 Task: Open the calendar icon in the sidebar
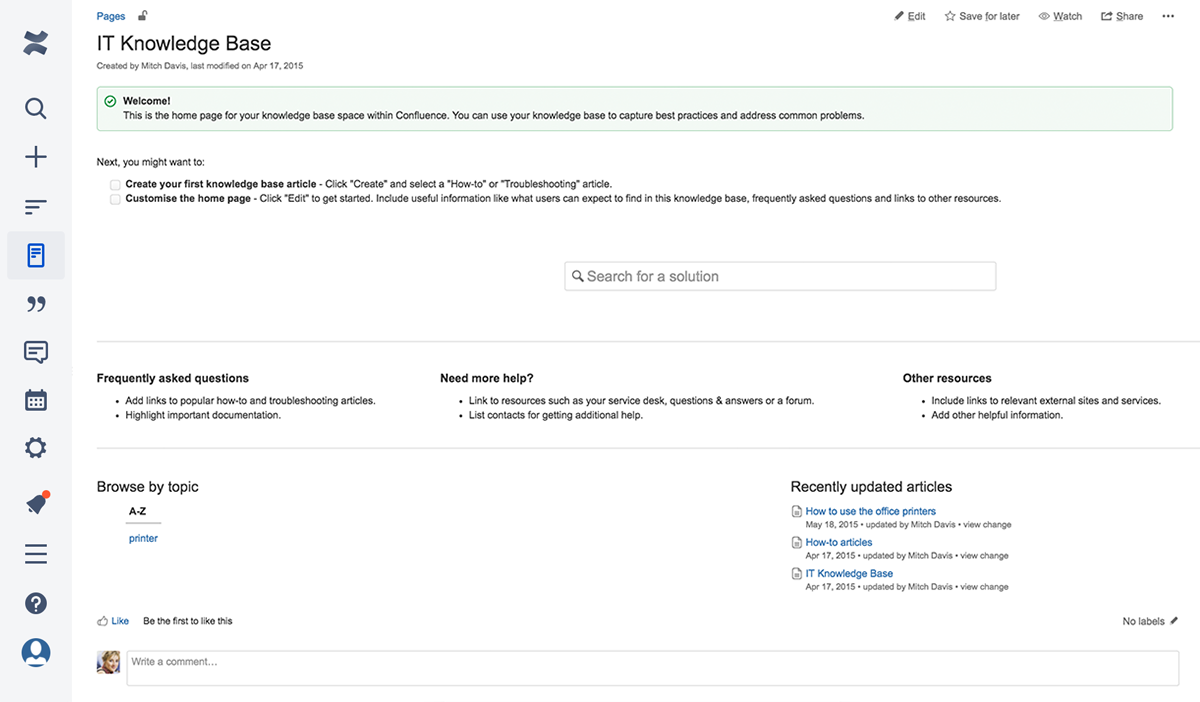(x=36, y=400)
